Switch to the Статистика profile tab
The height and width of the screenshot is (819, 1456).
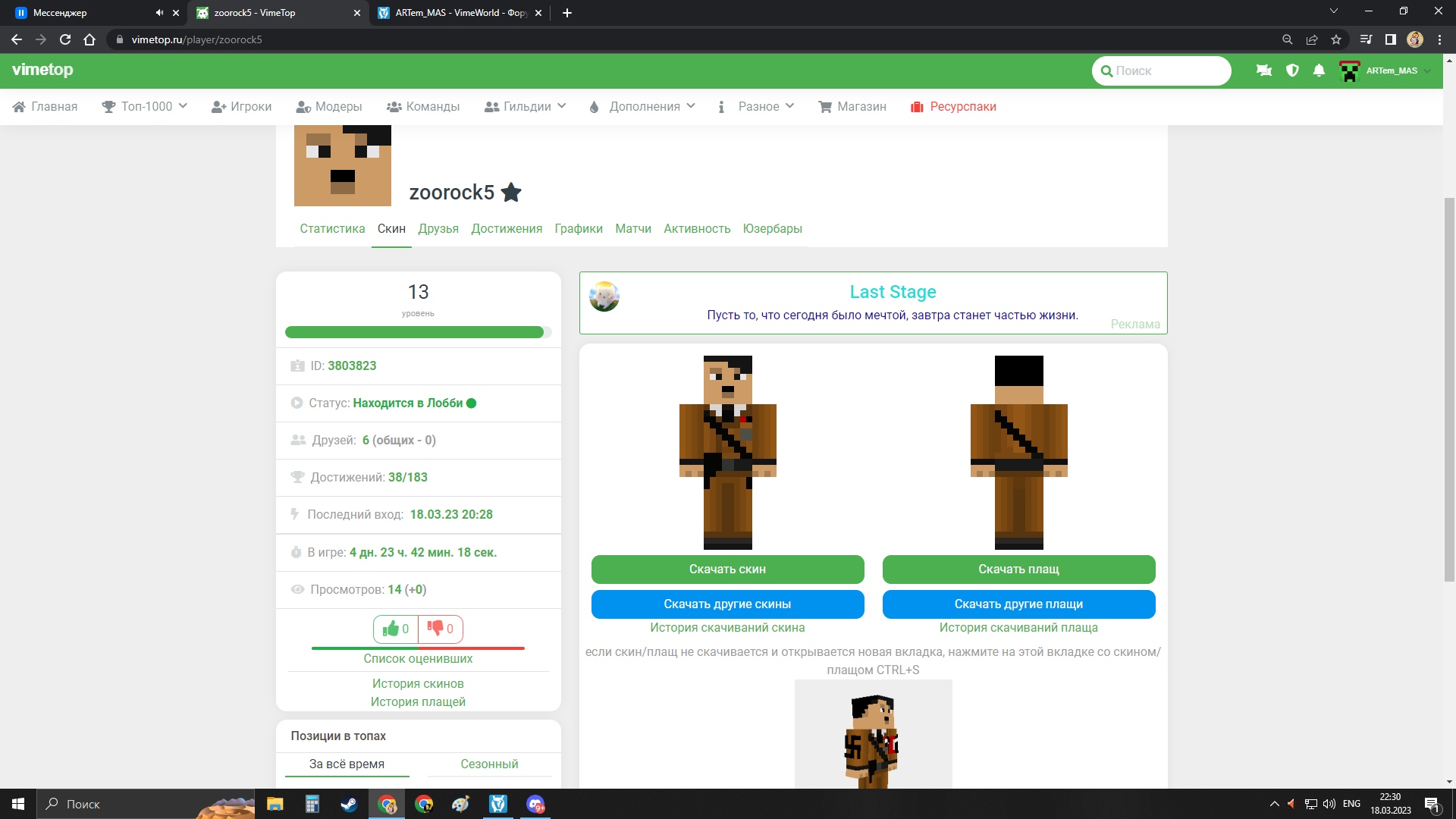[x=332, y=229]
